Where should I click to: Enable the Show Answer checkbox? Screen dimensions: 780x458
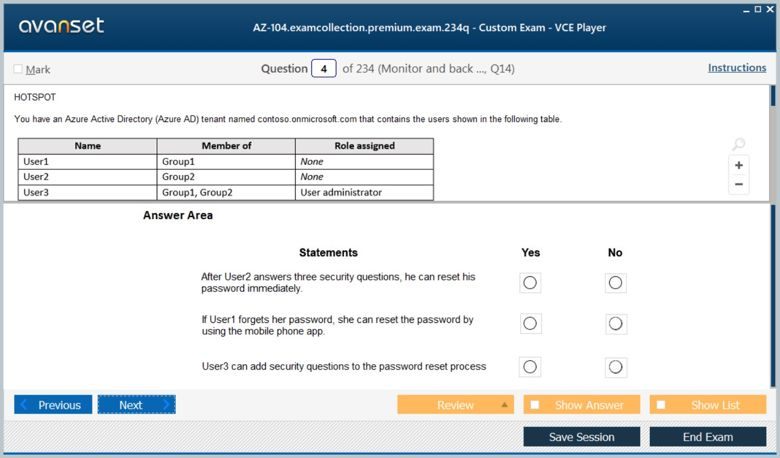pyautogui.click(x=535, y=405)
